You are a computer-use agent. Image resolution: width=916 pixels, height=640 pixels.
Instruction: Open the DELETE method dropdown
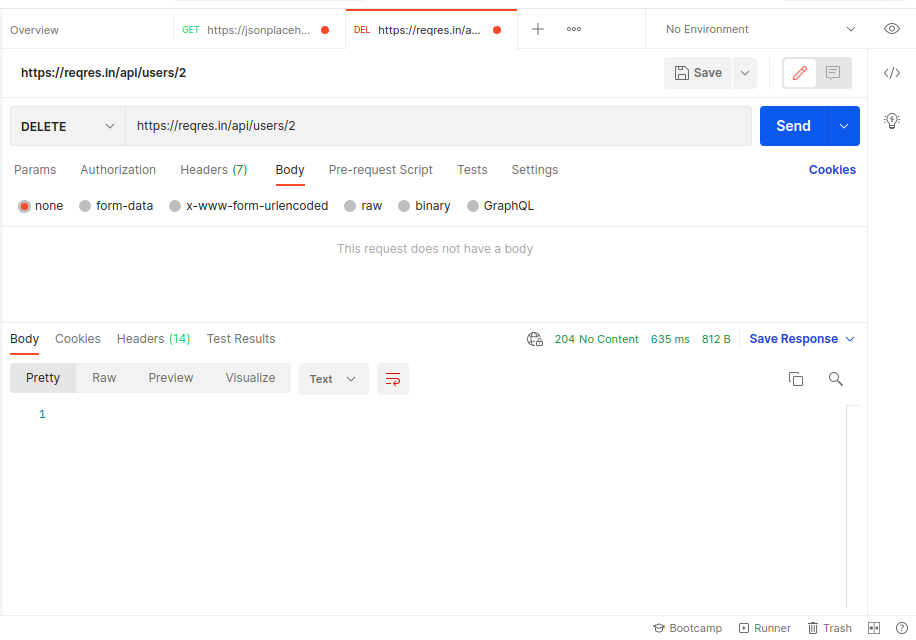point(68,126)
